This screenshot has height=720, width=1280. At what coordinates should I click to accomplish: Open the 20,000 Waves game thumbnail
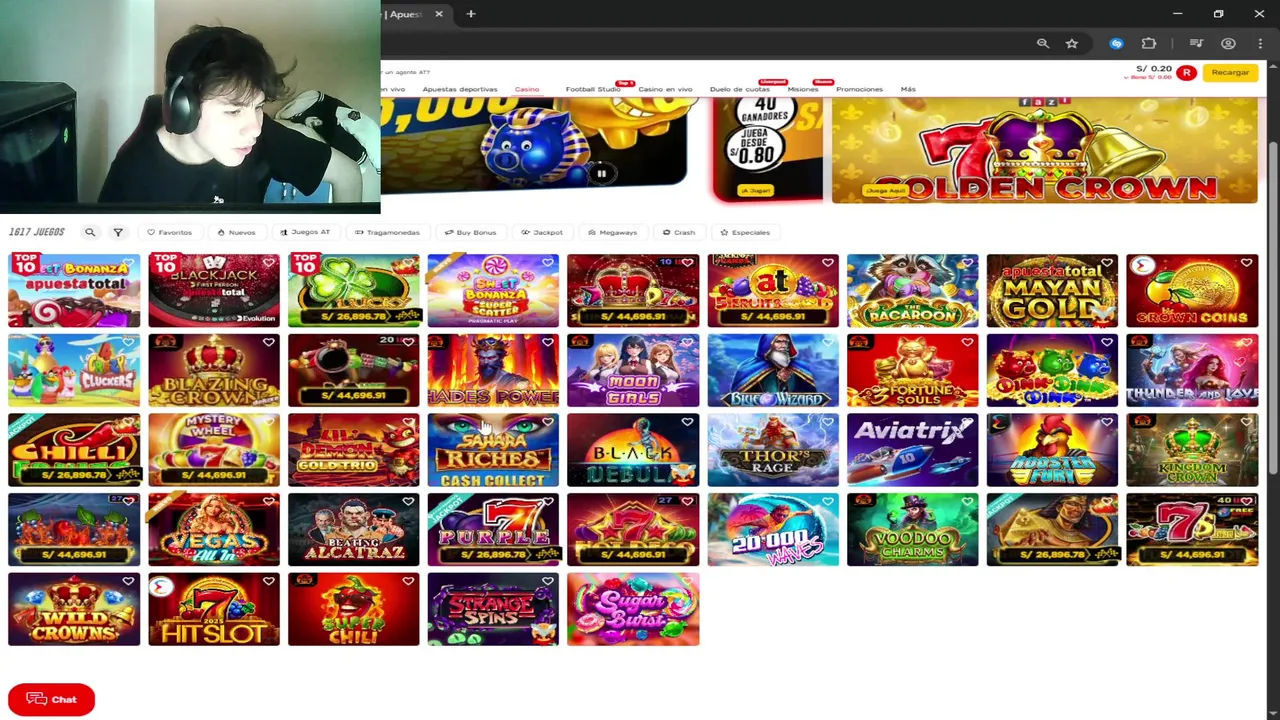point(773,530)
